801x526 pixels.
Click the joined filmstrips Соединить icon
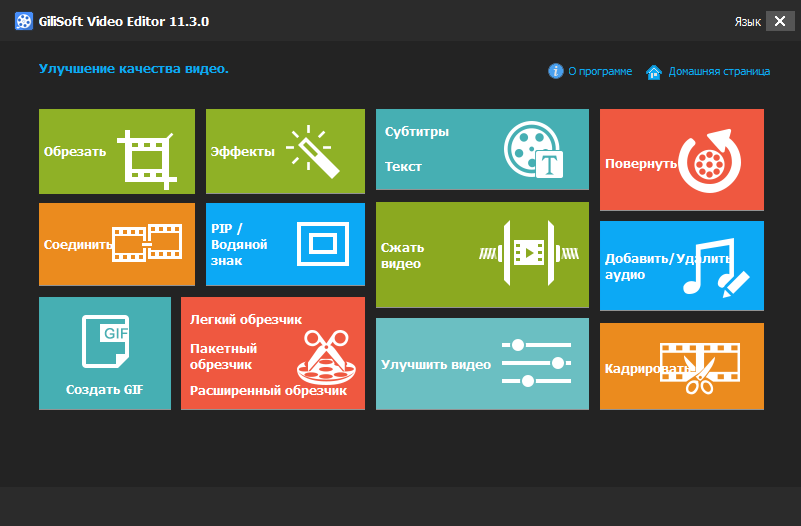coord(147,243)
